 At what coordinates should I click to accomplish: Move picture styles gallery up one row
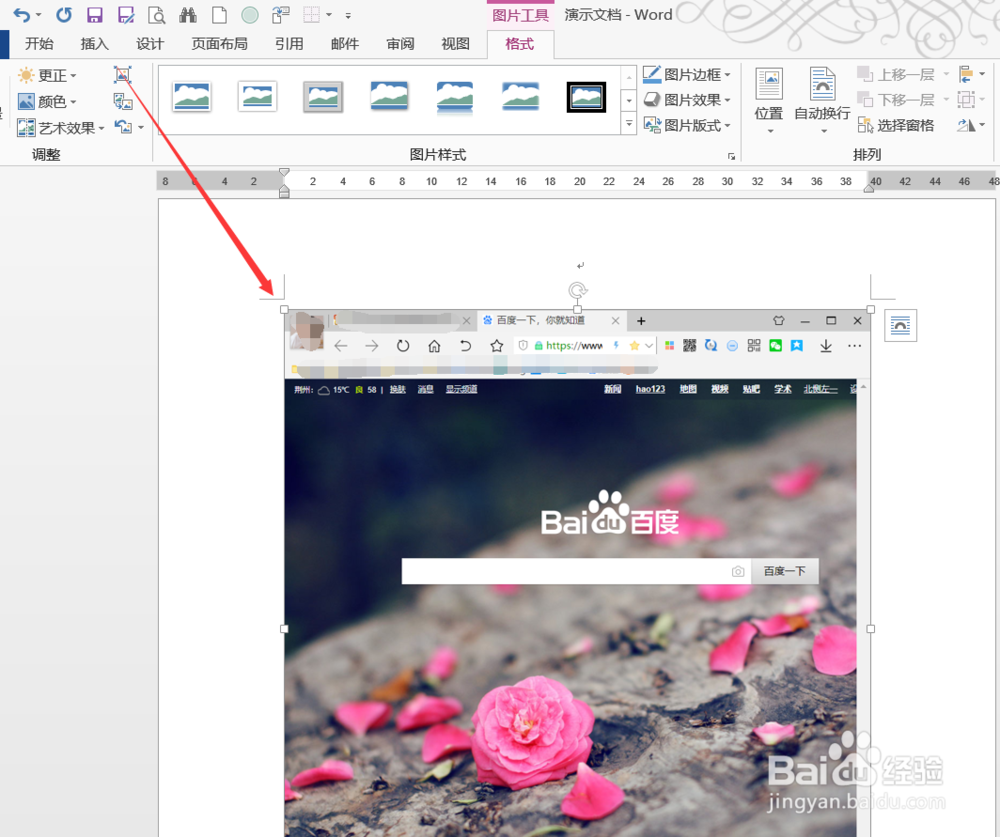coord(629,77)
